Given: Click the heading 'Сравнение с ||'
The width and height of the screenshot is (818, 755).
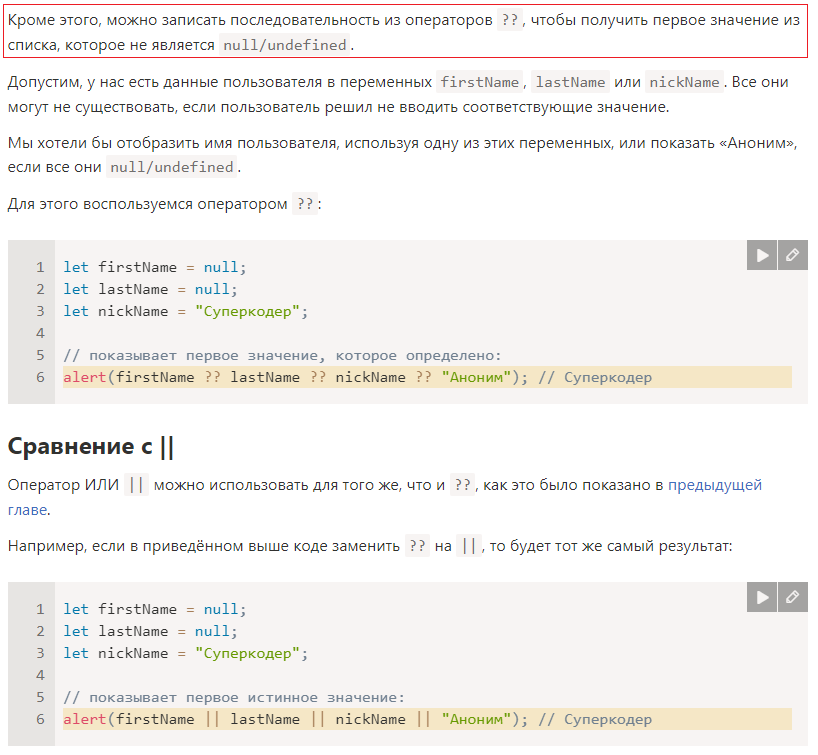Looking at the screenshot, I should pyautogui.click(x=91, y=447).
